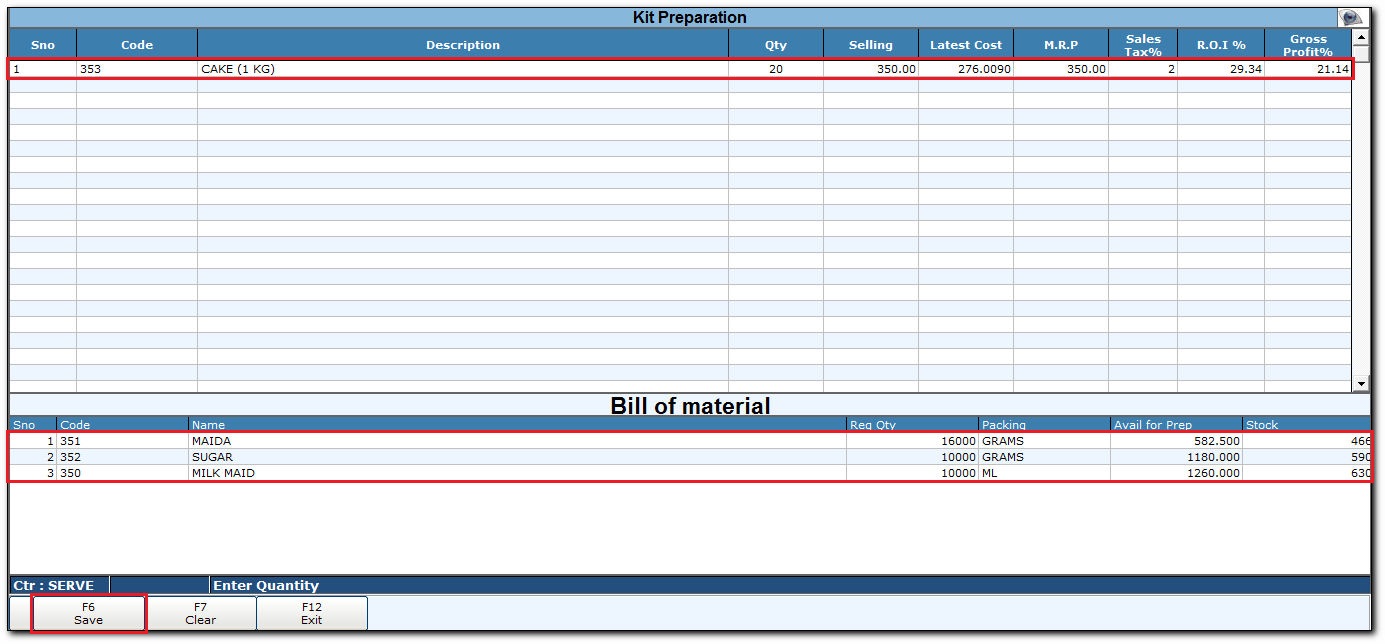Select the MAIDA row name
The height and width of the screenshot is (644, 1385).
(x=517, y=441)
